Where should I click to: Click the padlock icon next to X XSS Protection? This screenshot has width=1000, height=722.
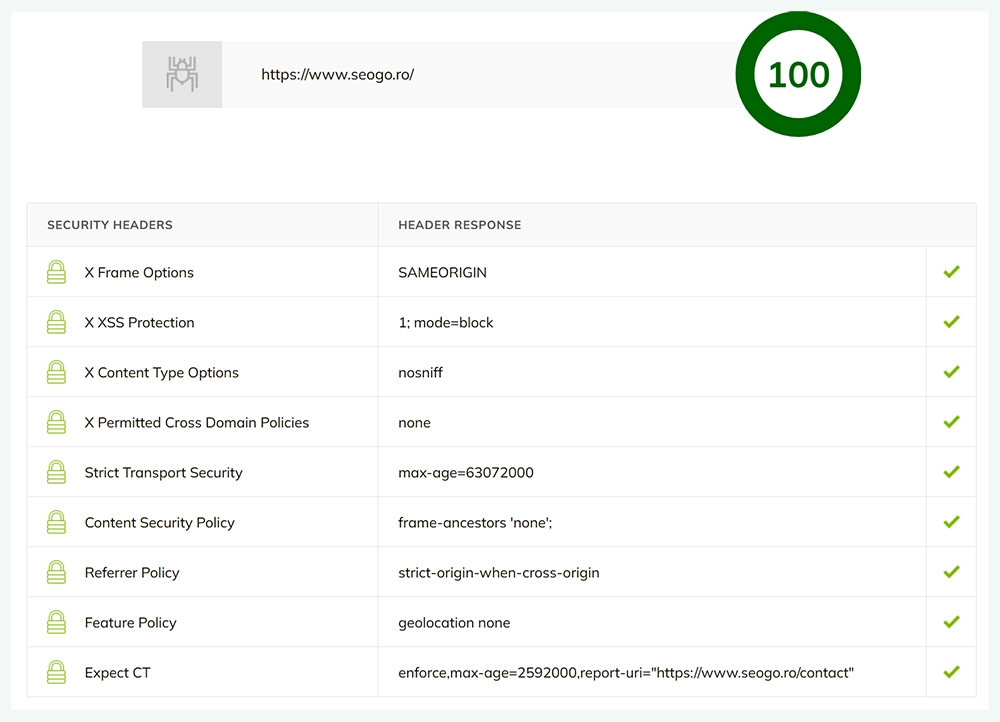pos(57,322)
